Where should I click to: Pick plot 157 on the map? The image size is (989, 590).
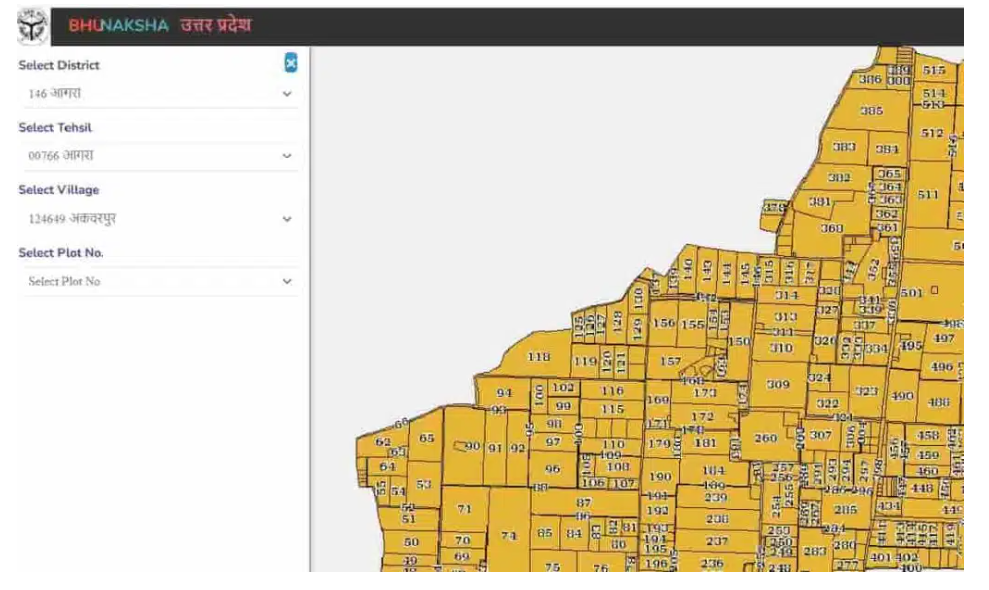(x=671, y=362)
